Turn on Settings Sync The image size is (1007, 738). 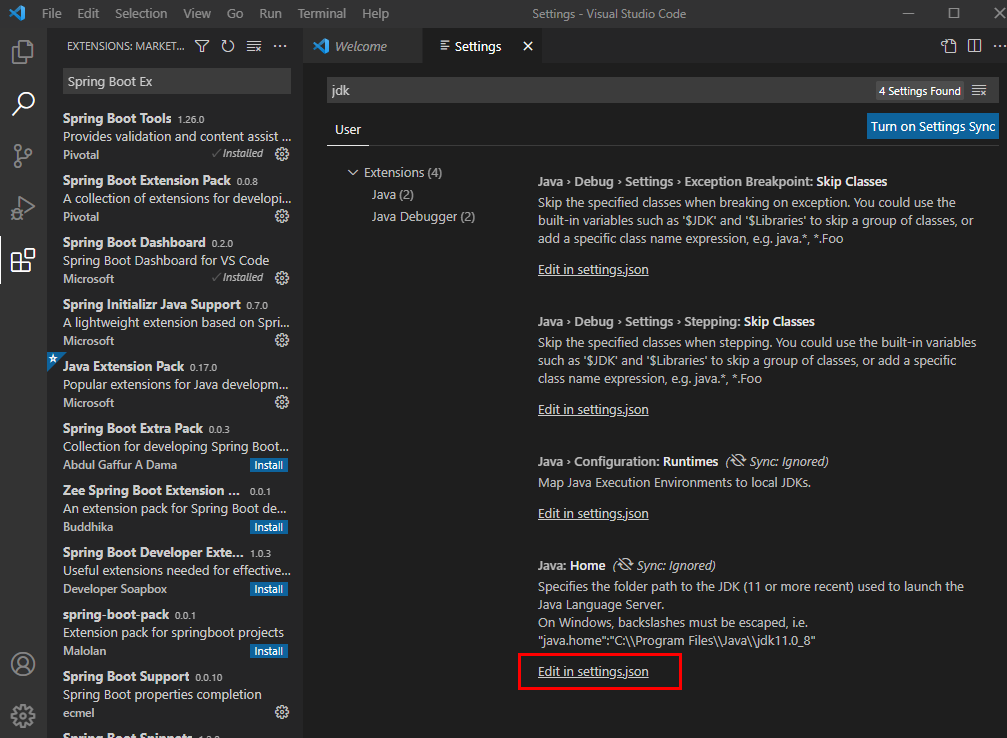coord(933,127)
